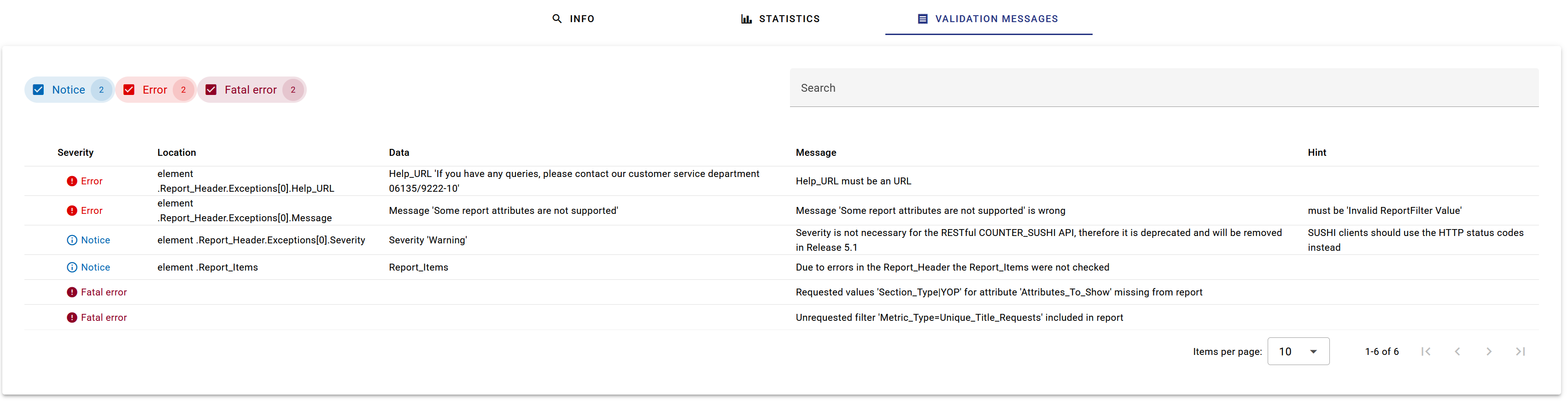This screenshot has width=1568, height=401.
Task: Toggle the Error severity filter checkbox
Action: pyautogui.click(x=129, y=90)
